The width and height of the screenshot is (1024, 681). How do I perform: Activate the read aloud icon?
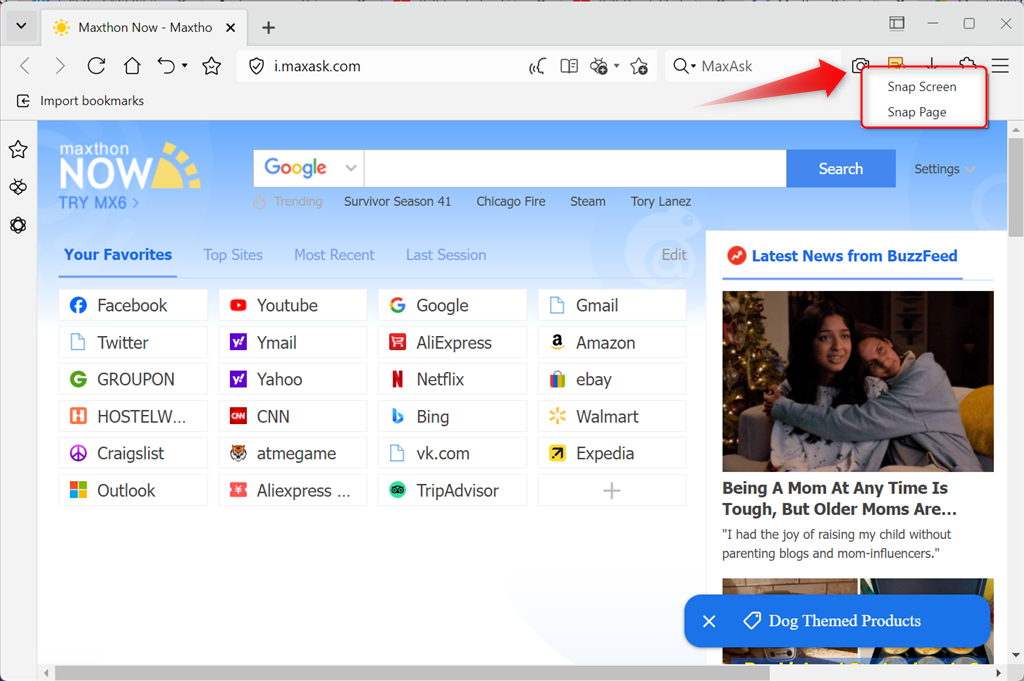537,66
